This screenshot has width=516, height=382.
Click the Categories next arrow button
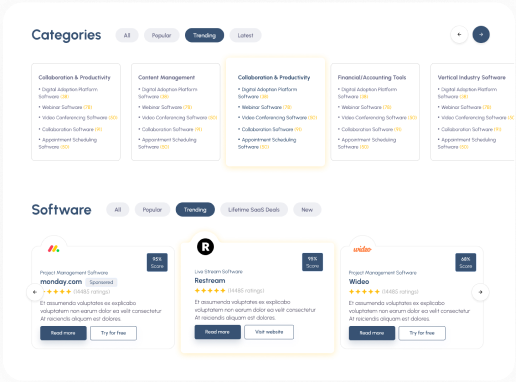click(481, 34)
